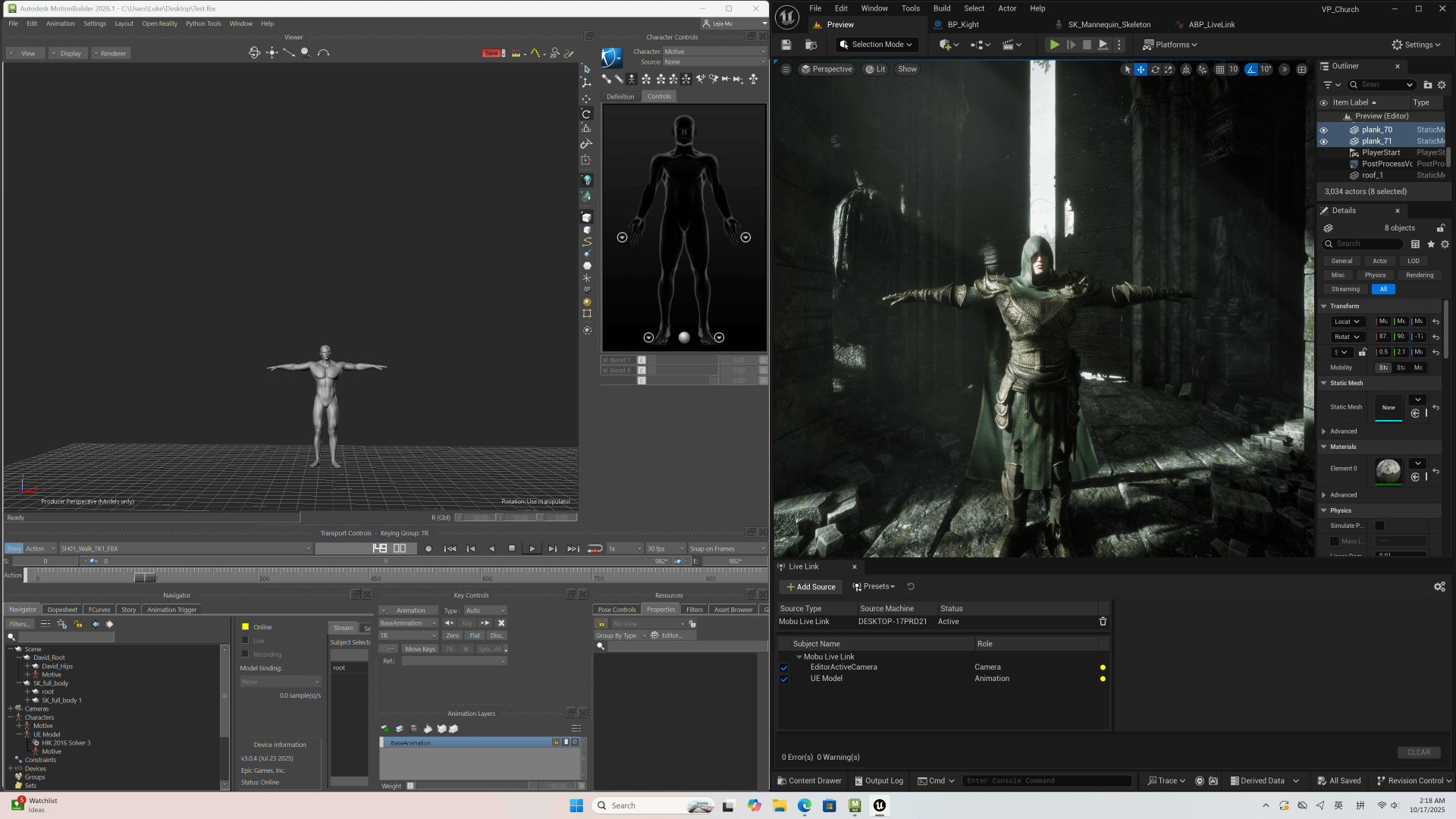Collapse the Transform section in Details
Screen dimensions: 1456x819
pos(1324,306)
